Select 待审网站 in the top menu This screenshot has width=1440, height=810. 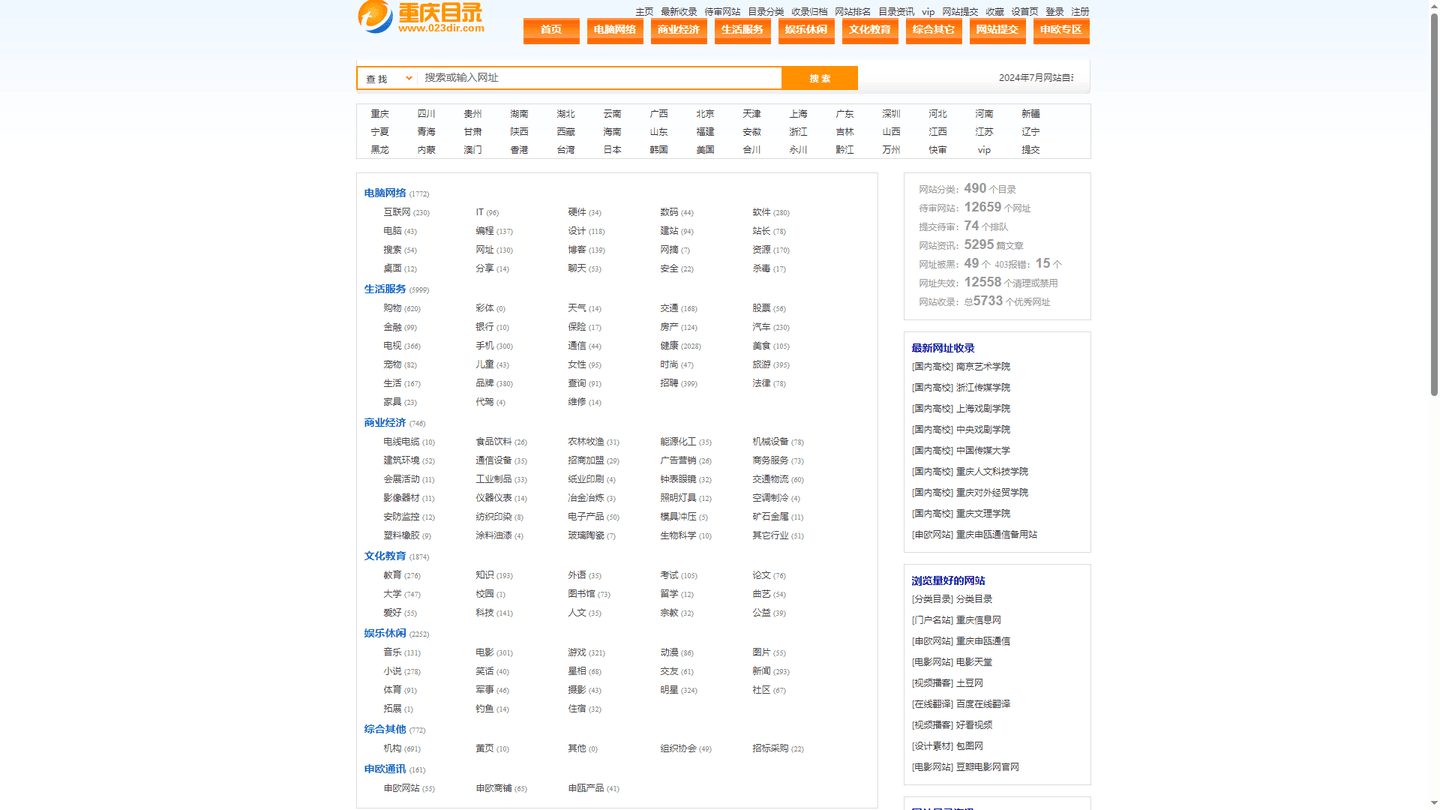[x=723, y=12]
